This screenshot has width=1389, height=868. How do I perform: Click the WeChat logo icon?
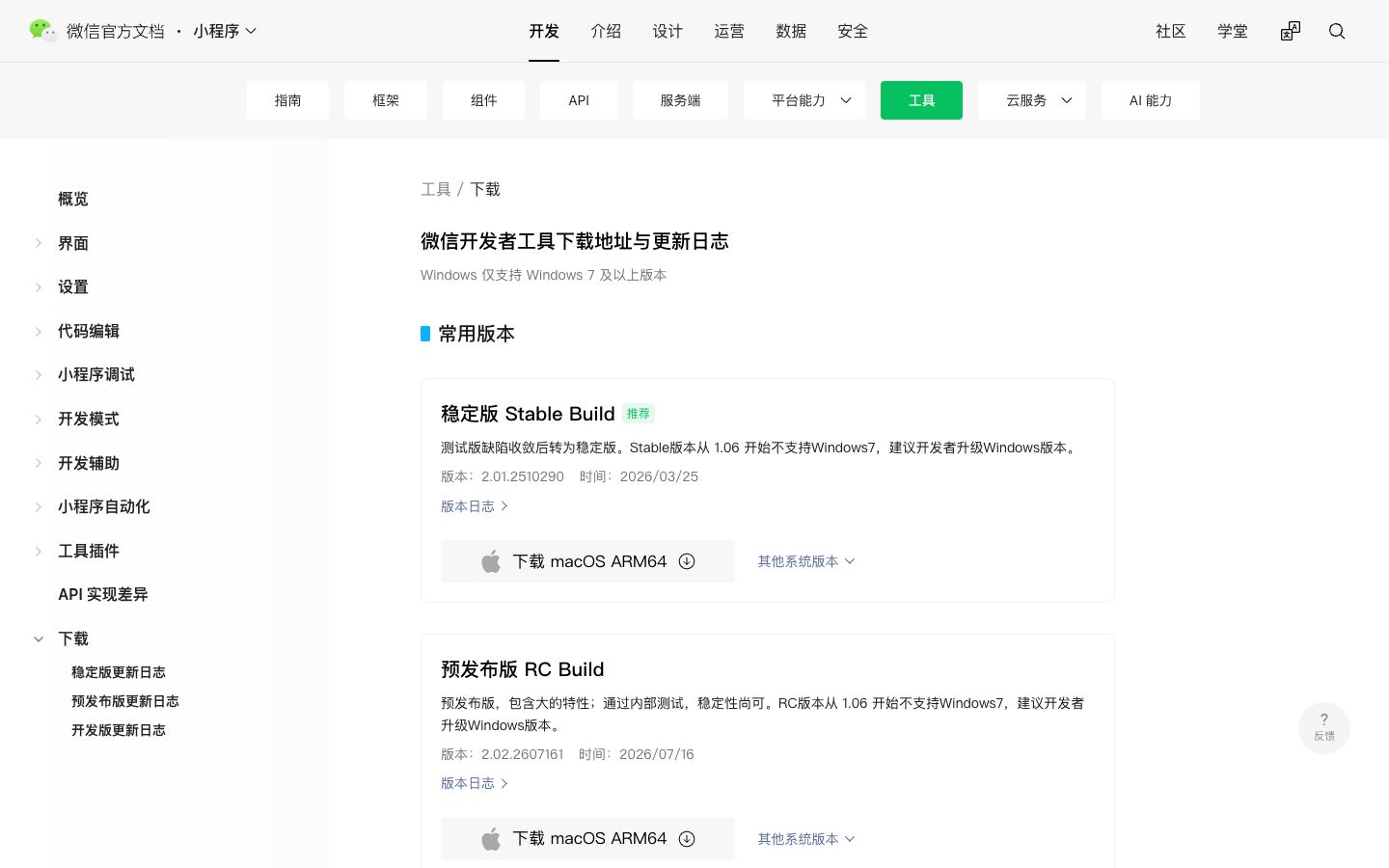[x=42, y=31]
